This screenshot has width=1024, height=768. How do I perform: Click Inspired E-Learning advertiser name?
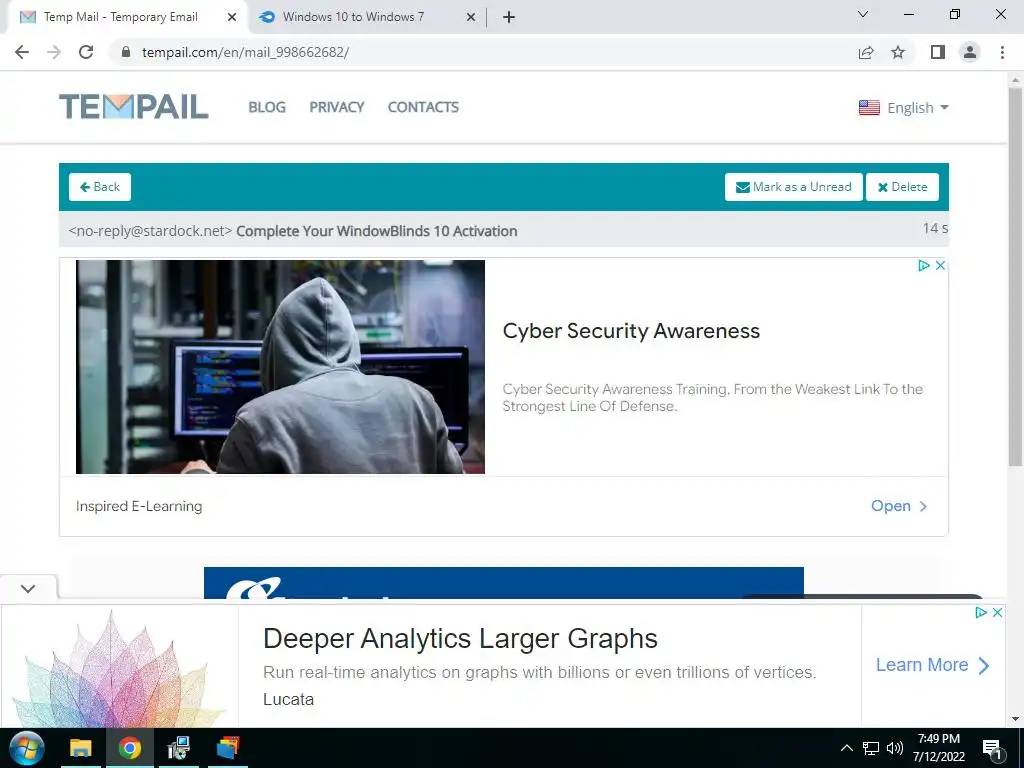139,506
